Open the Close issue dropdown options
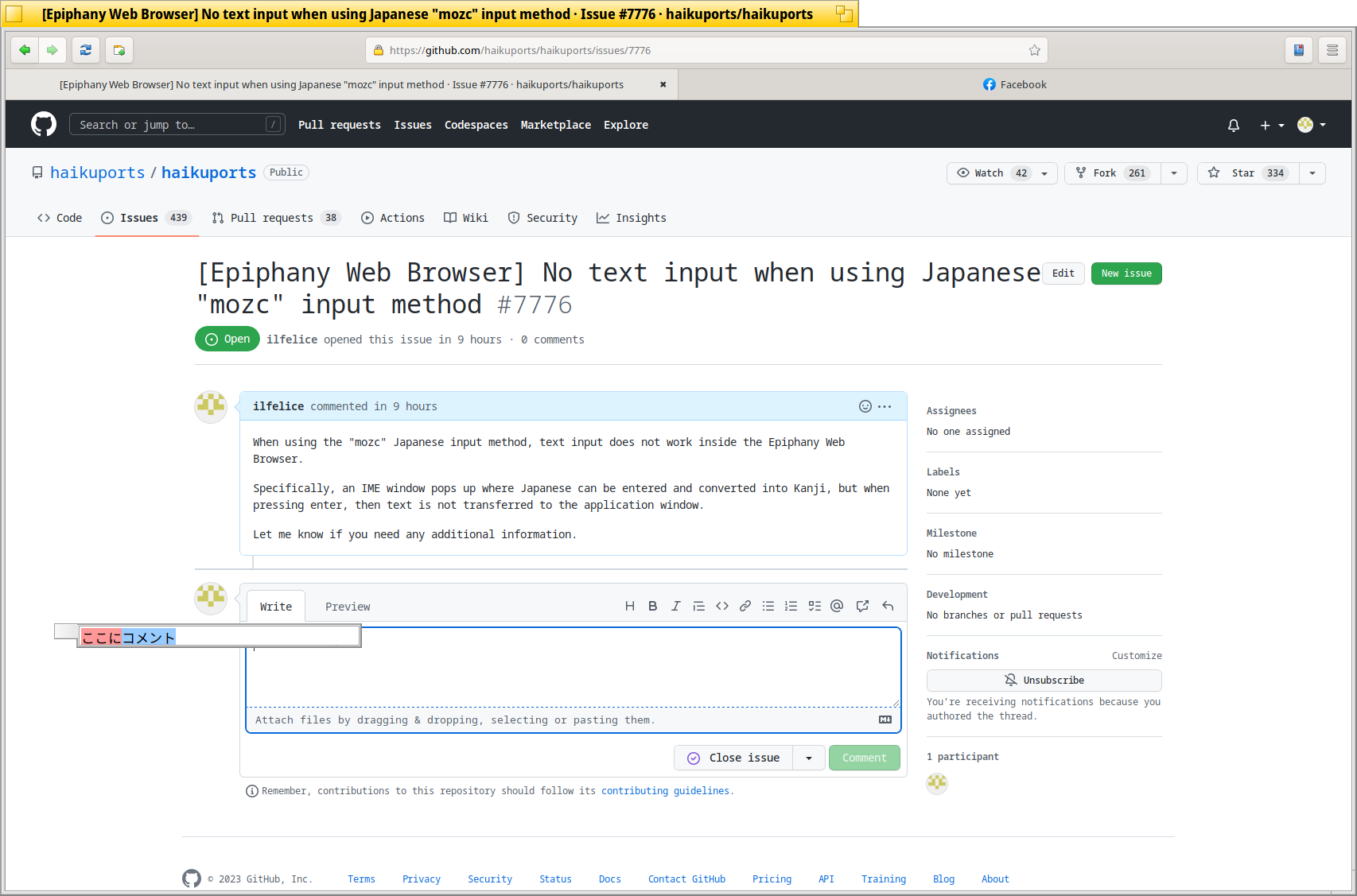The width and height of the screenshot is (1357, 896). click(x=808, y=758)
